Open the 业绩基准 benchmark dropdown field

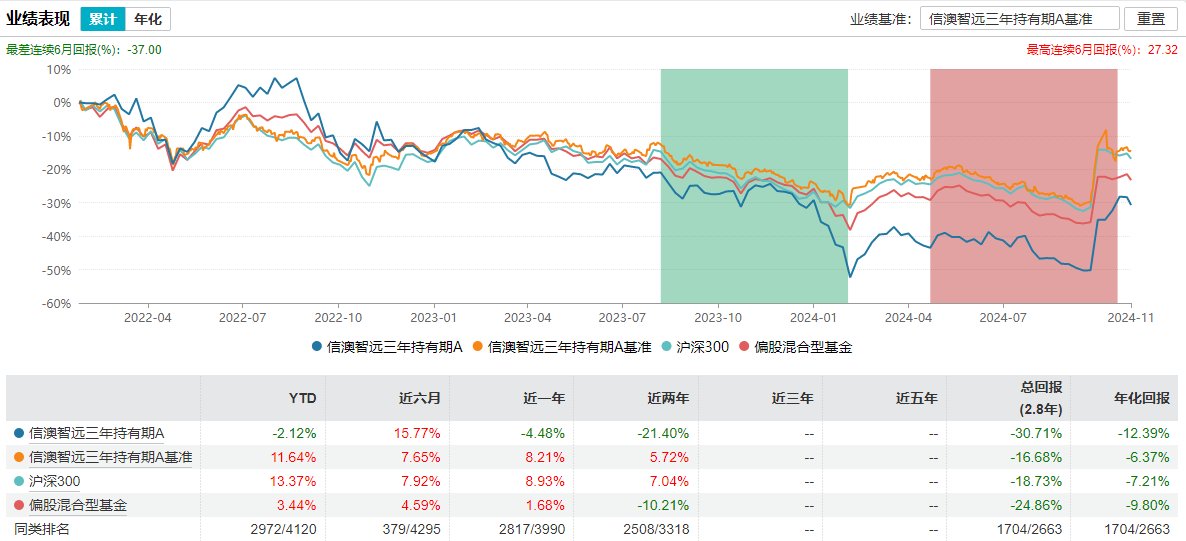[x=1018, y=19]
